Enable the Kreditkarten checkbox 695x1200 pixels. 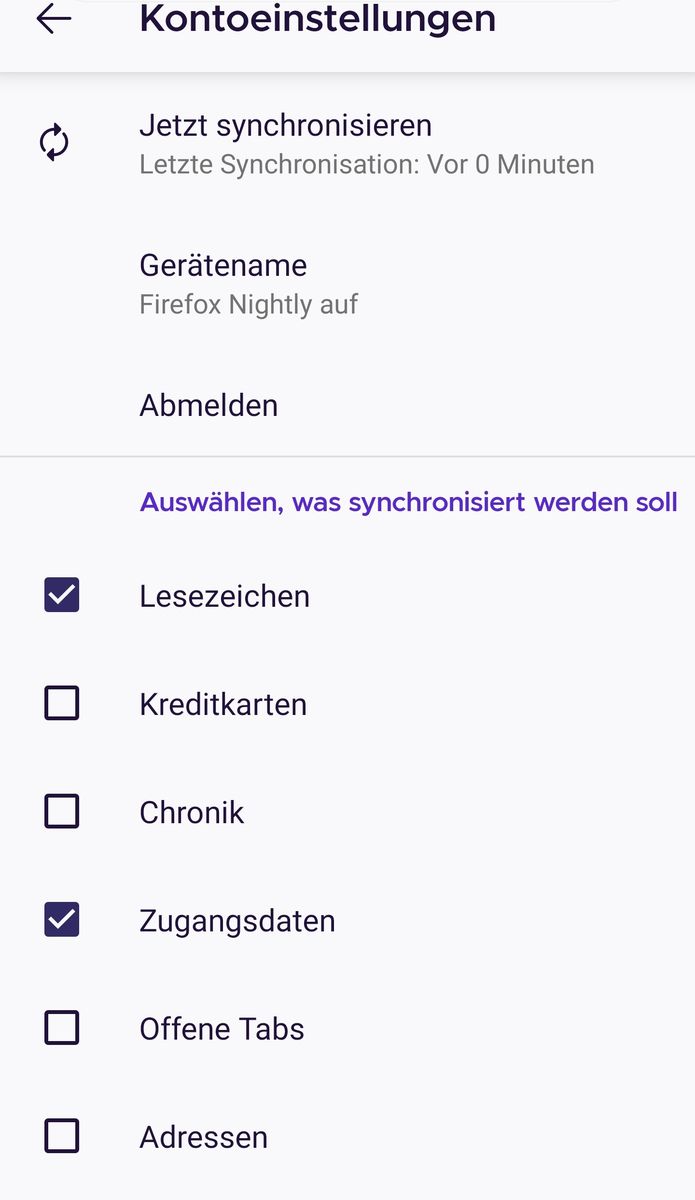pyautogui.click(x=62, y=704)
